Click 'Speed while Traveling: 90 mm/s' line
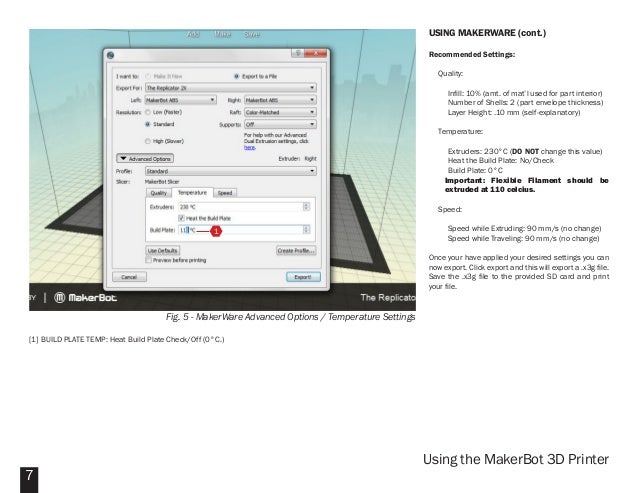Screen dimensions: 638x493 [x=523, y=238]
